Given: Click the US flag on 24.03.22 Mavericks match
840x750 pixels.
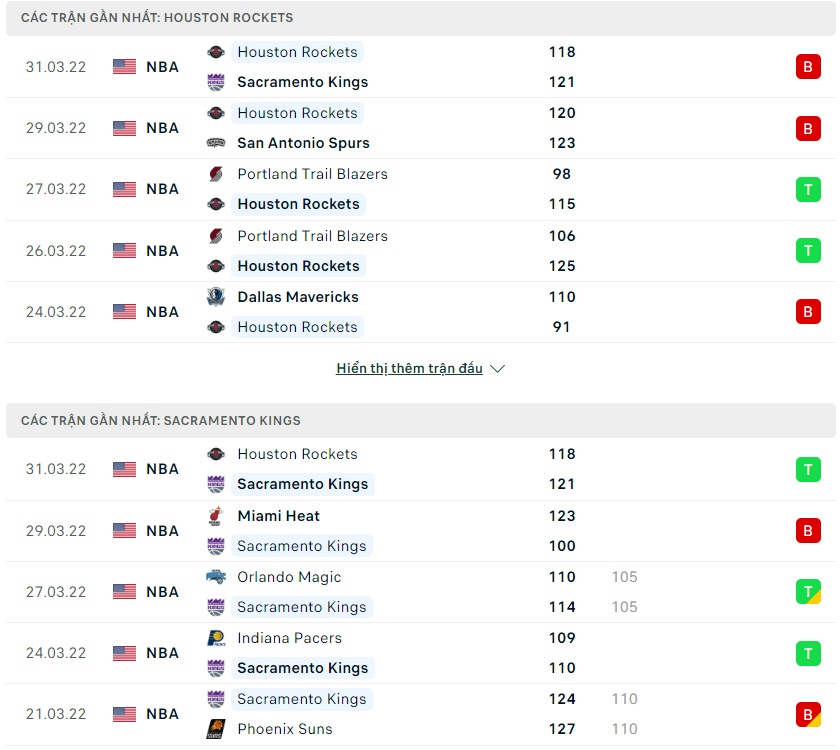Looking at the screenshot, I should click(124, 312).
